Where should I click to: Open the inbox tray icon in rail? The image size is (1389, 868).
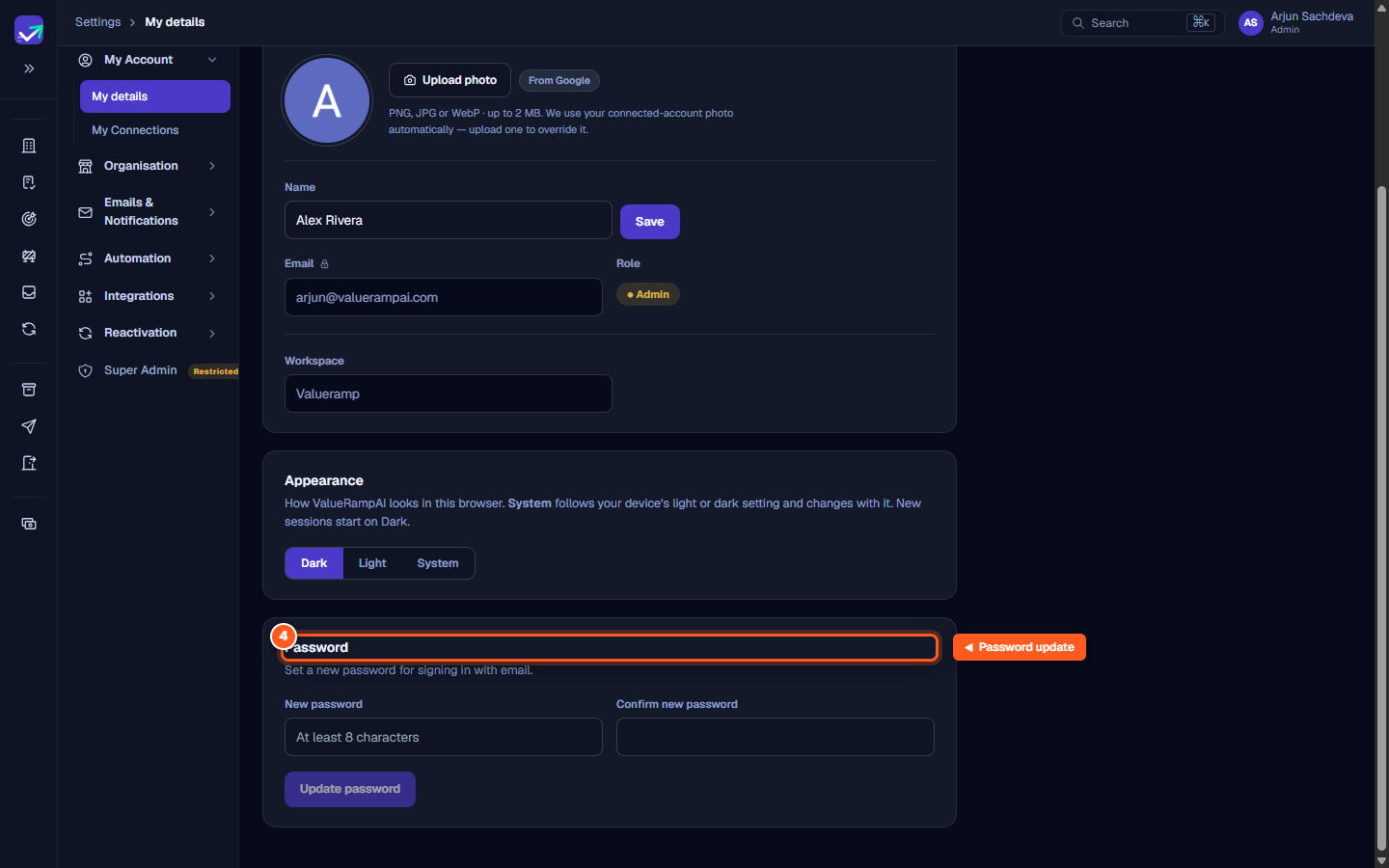pyautogui.click(x=29, y=292)
